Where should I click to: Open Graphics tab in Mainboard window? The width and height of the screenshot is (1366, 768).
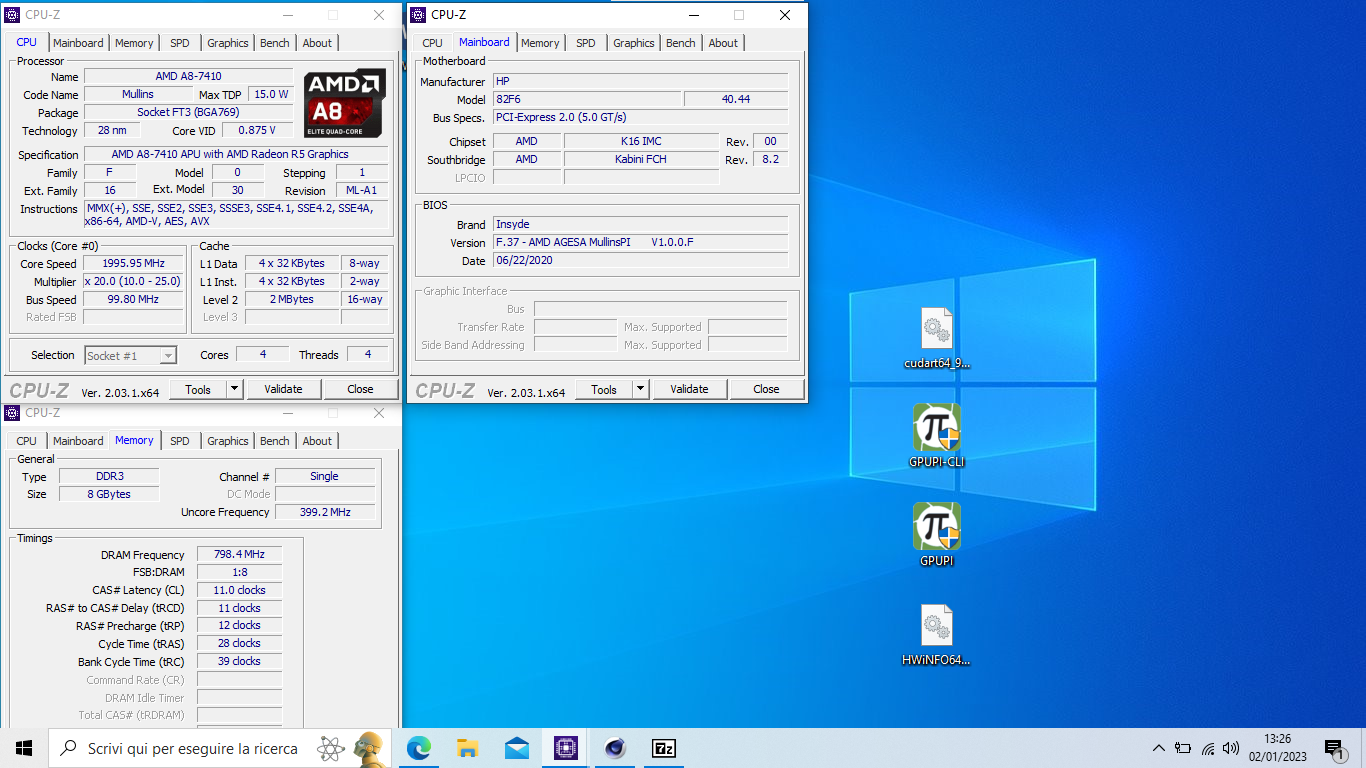coord(634,43)
